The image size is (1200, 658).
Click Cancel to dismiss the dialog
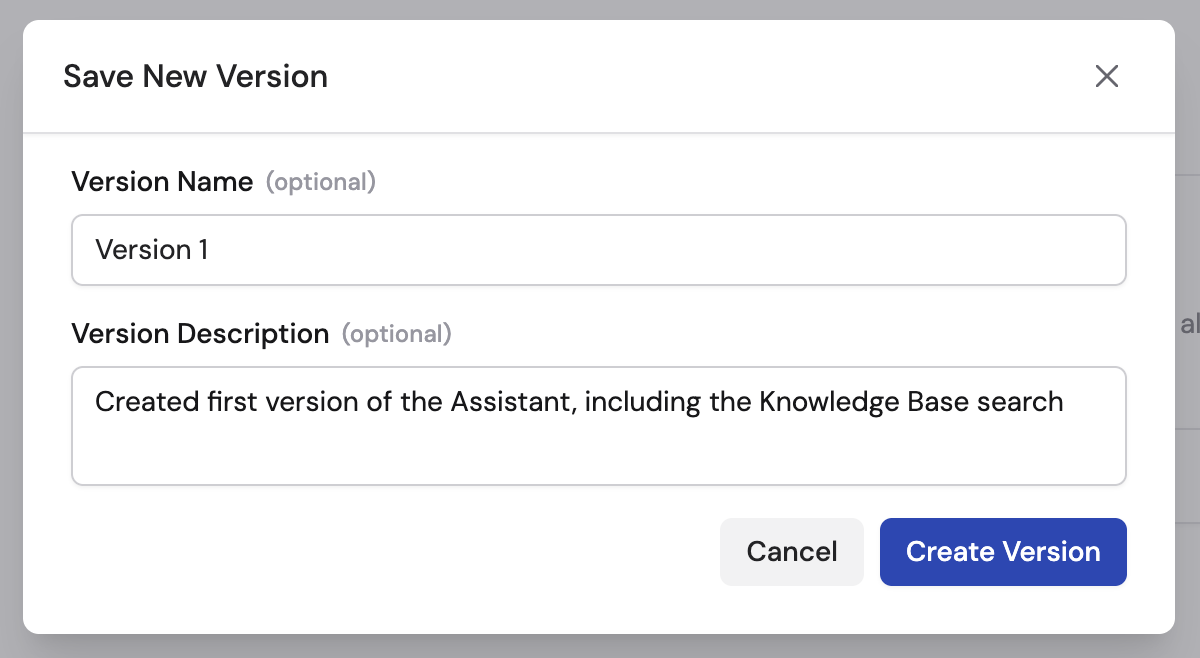(x=791, y=551)
